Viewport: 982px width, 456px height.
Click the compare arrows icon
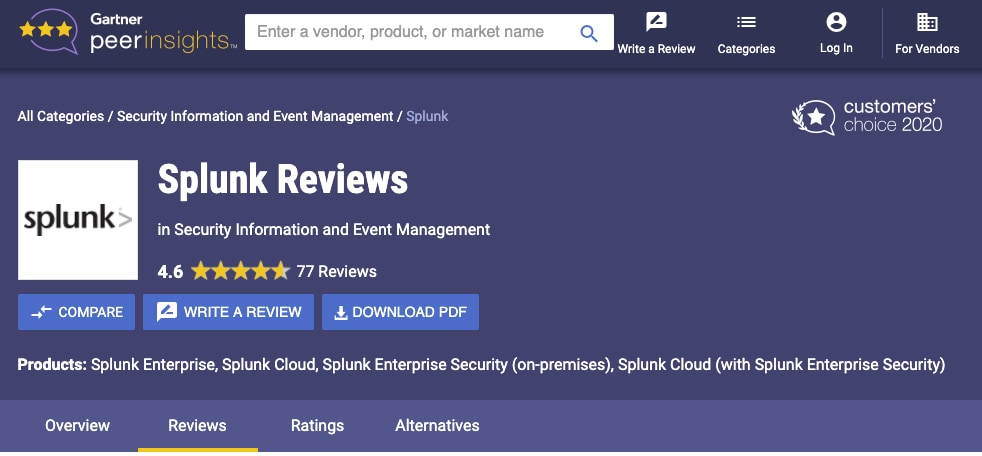pos(41,312)
